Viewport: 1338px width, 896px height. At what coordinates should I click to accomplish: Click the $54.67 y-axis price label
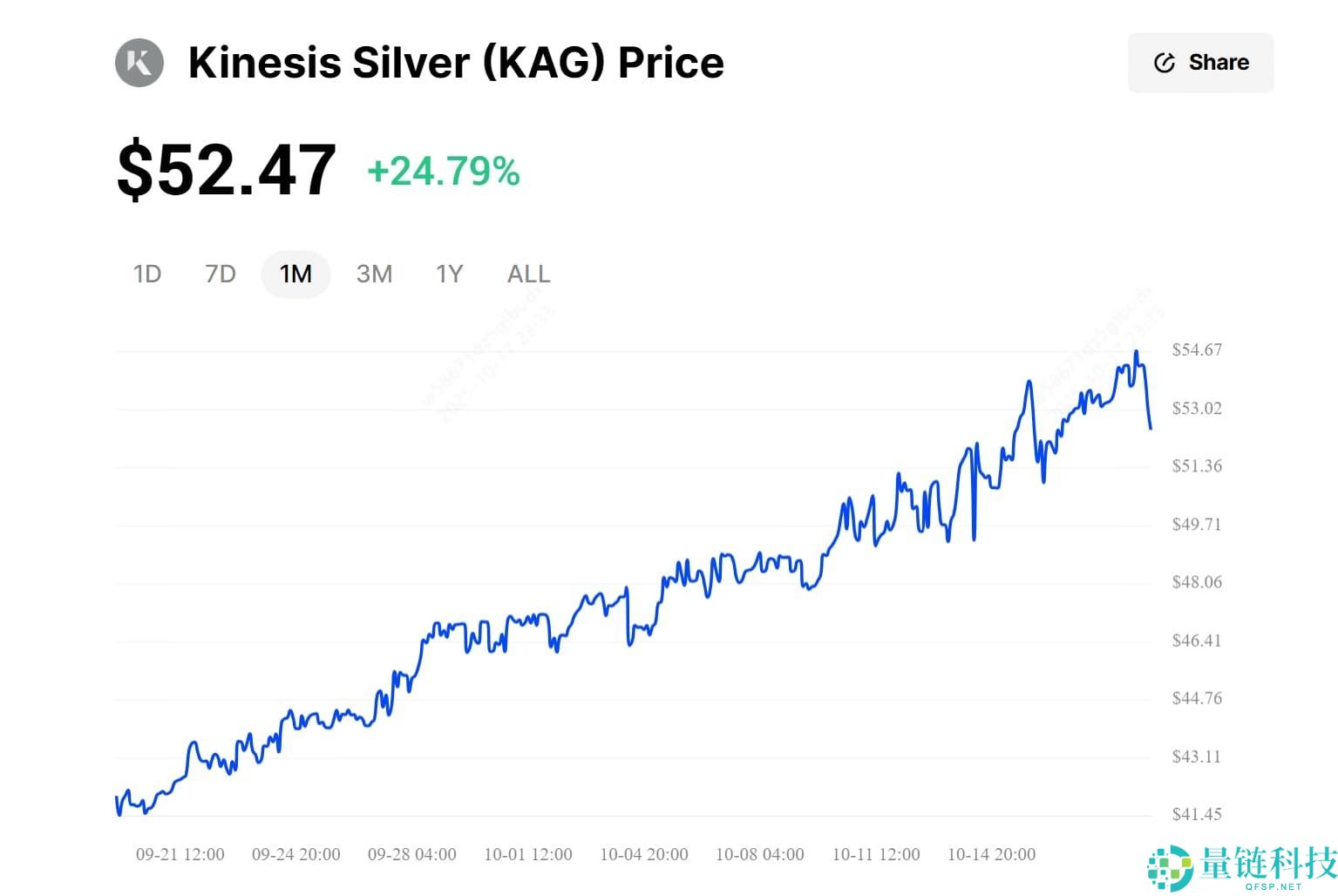pos(1197,350)
